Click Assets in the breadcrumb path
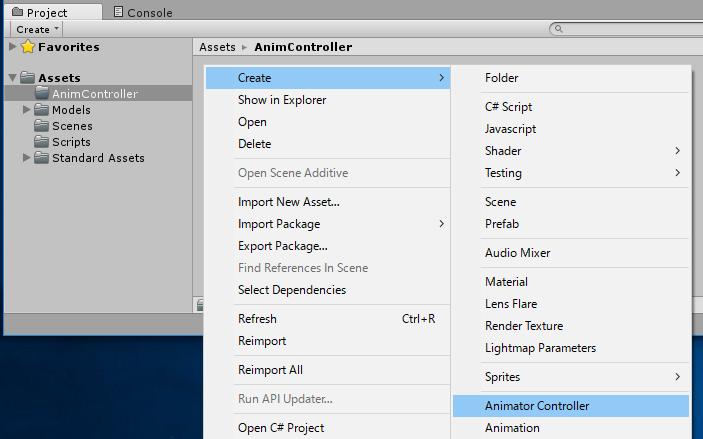703x439 pixels. [x=217, y=47]
